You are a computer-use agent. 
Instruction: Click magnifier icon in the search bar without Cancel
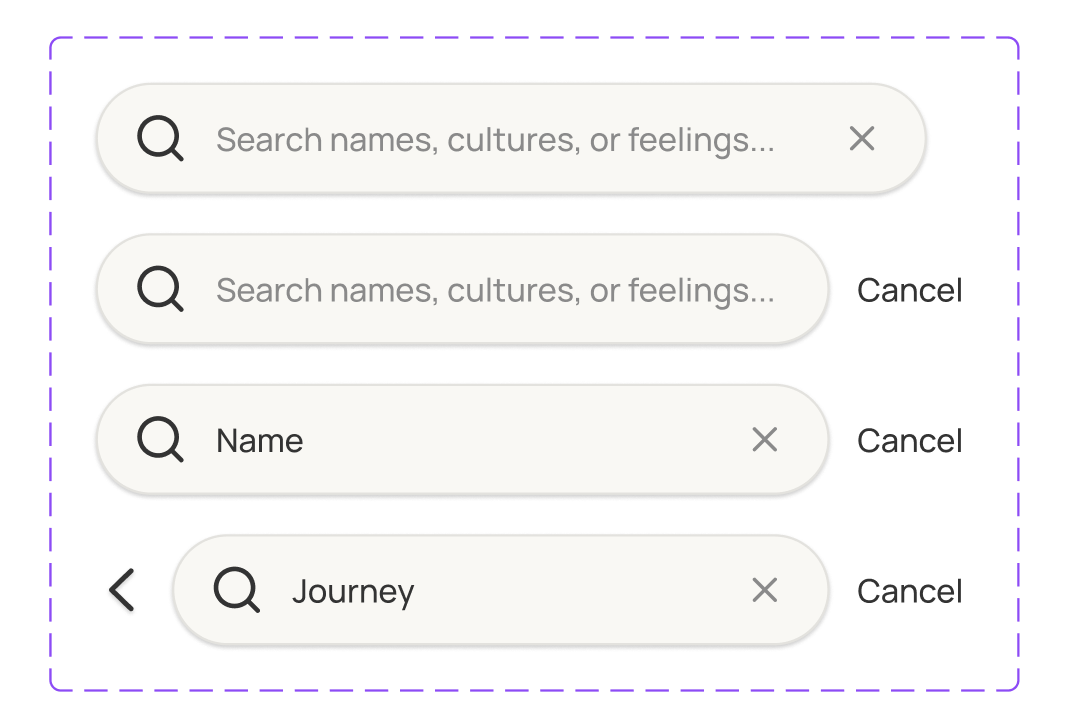160,138
